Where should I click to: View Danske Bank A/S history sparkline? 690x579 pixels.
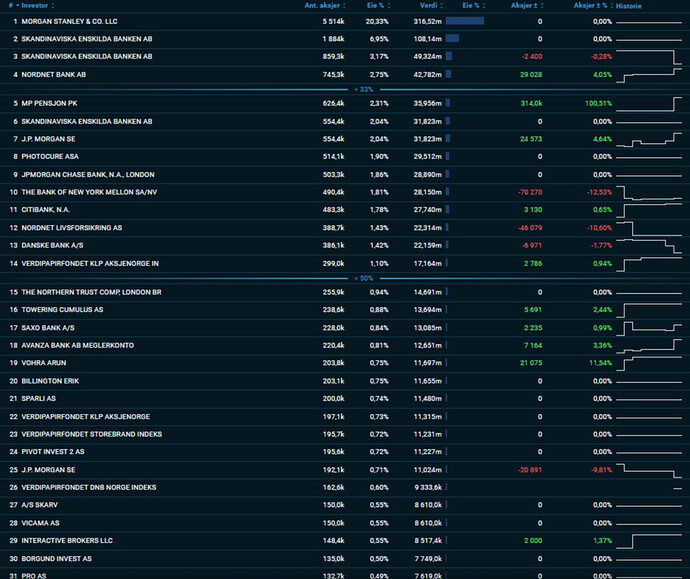(649, 246)
